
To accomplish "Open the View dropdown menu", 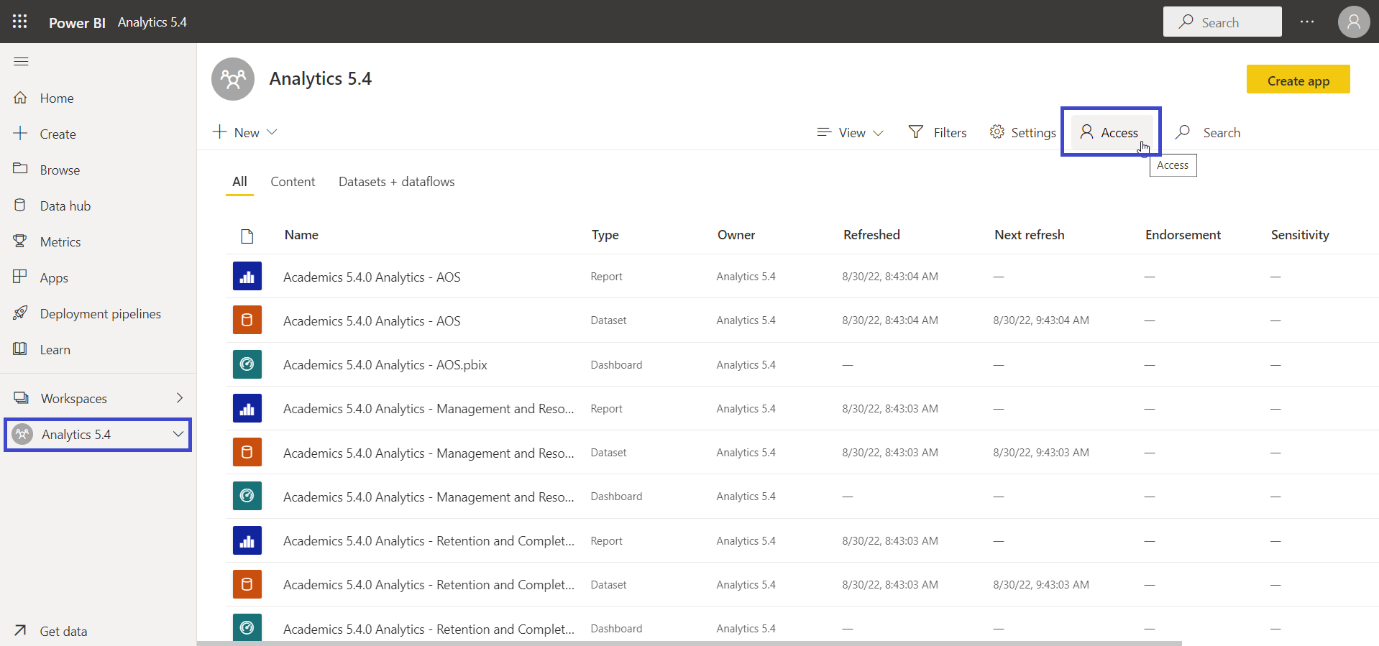I will point(849,131).
